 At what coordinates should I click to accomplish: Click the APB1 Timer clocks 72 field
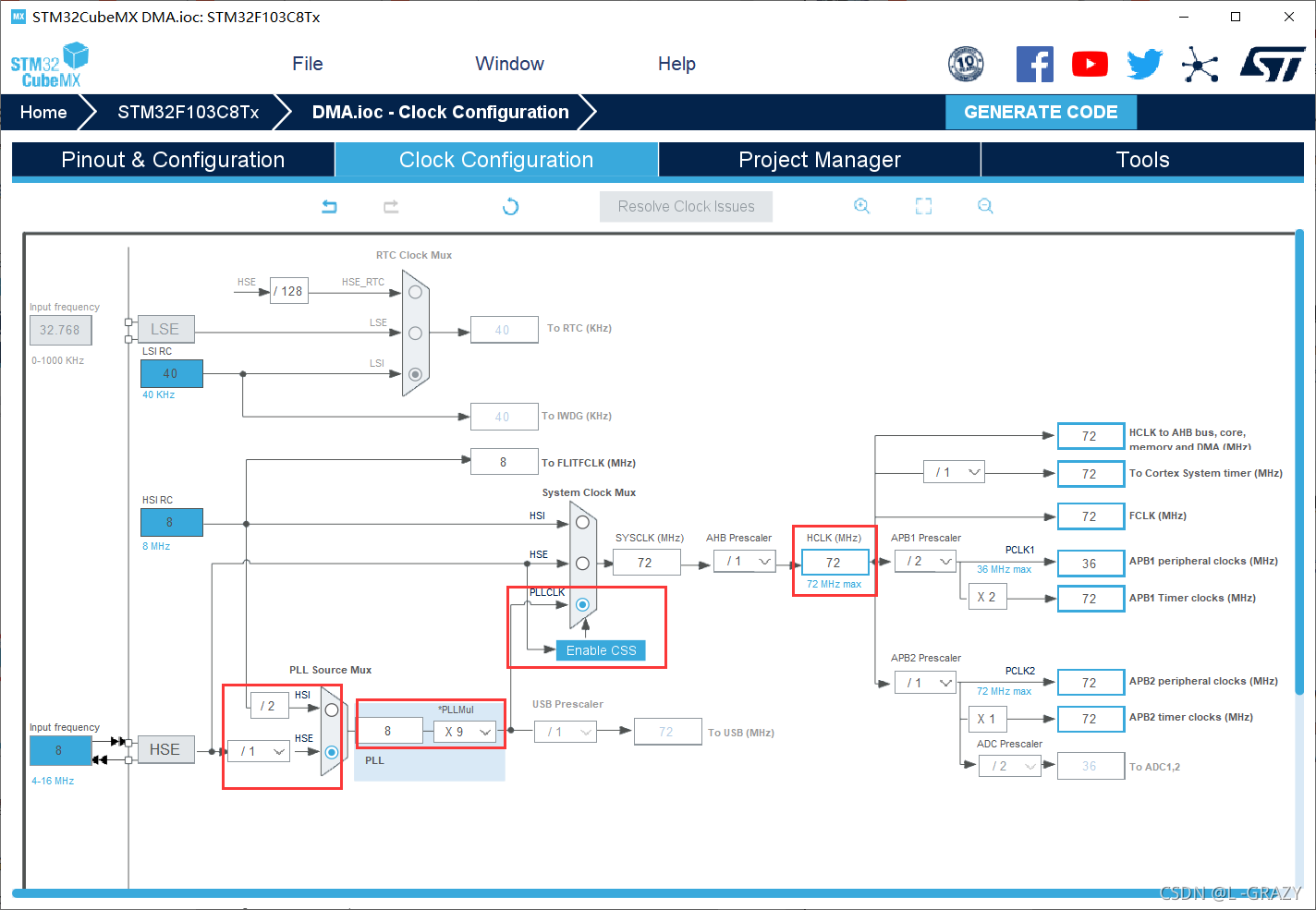pos(1091,599)
